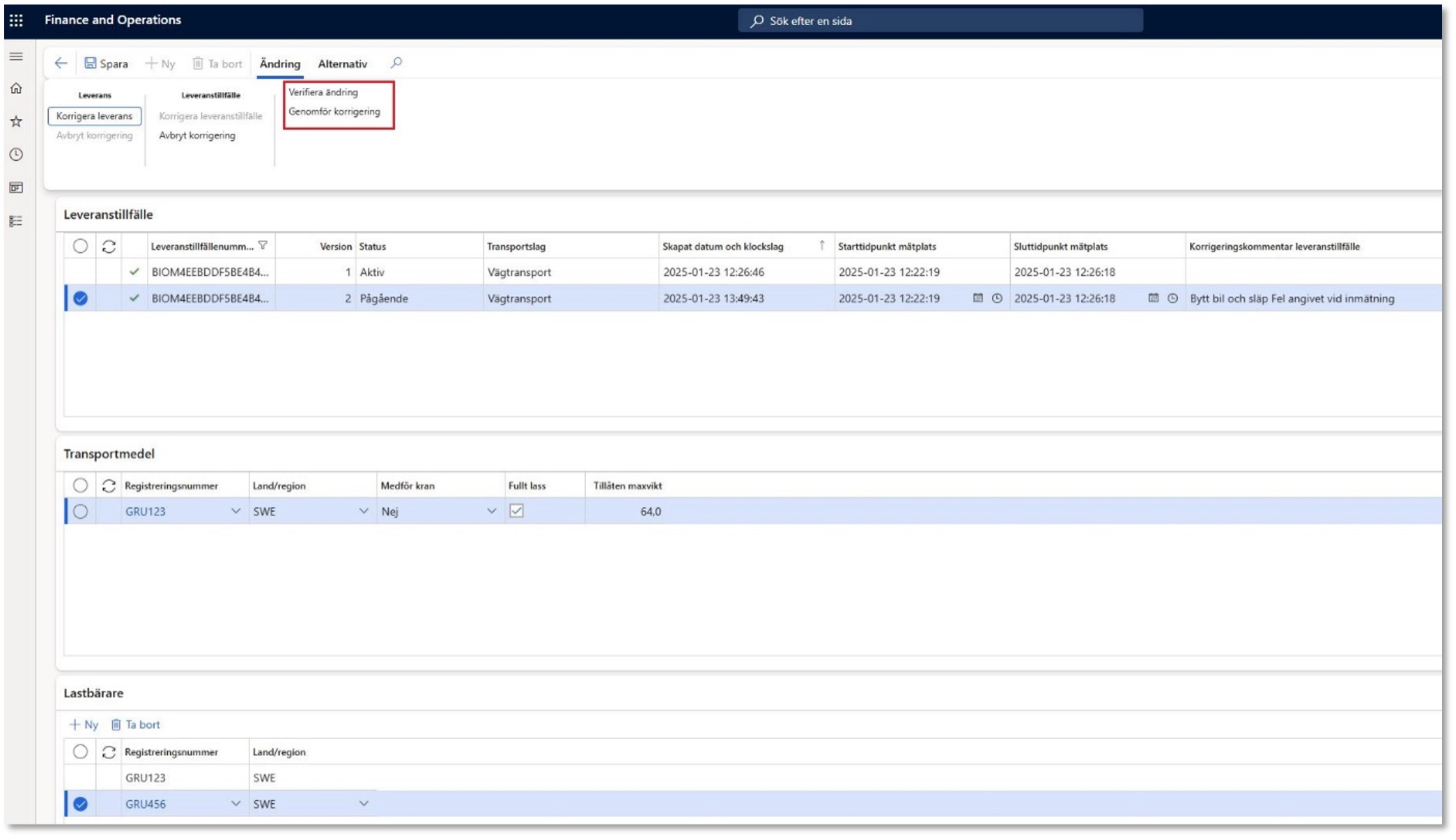Viewport: 1456px width, 840px height.
Task: Switch to the Alternativ tab
Action: pos(342,64)
